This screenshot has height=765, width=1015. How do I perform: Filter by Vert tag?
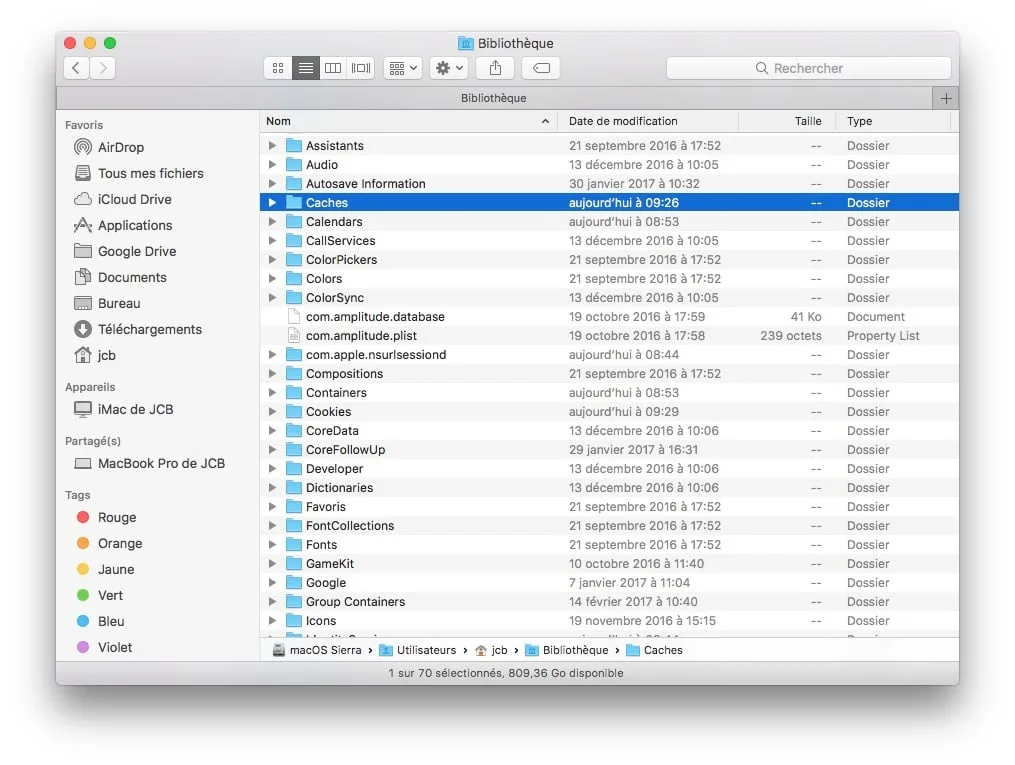(100, 595)
